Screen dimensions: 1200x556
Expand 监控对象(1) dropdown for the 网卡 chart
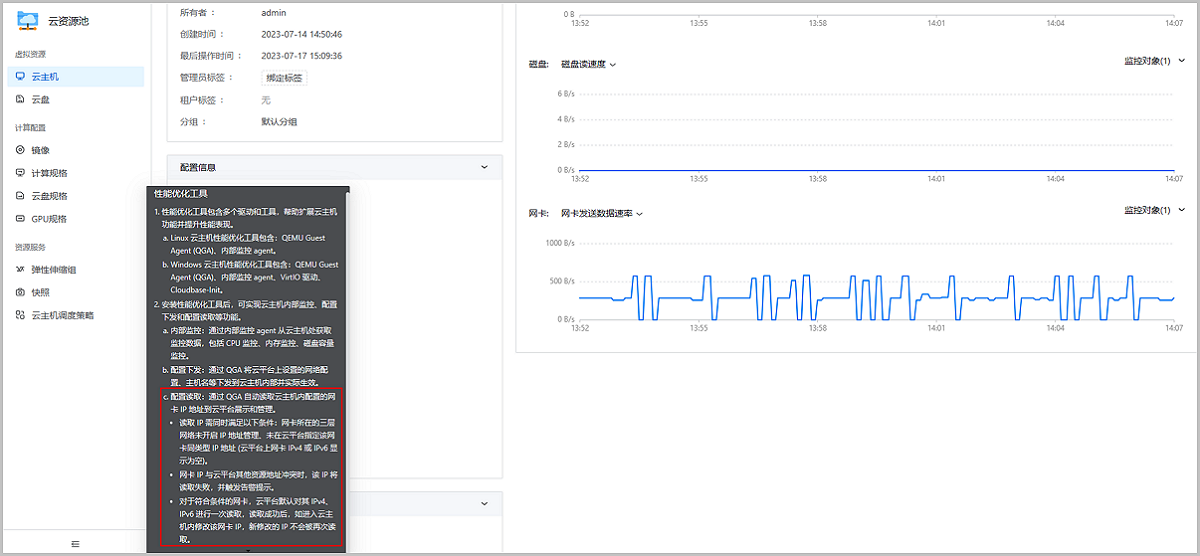pos(1154,210)
